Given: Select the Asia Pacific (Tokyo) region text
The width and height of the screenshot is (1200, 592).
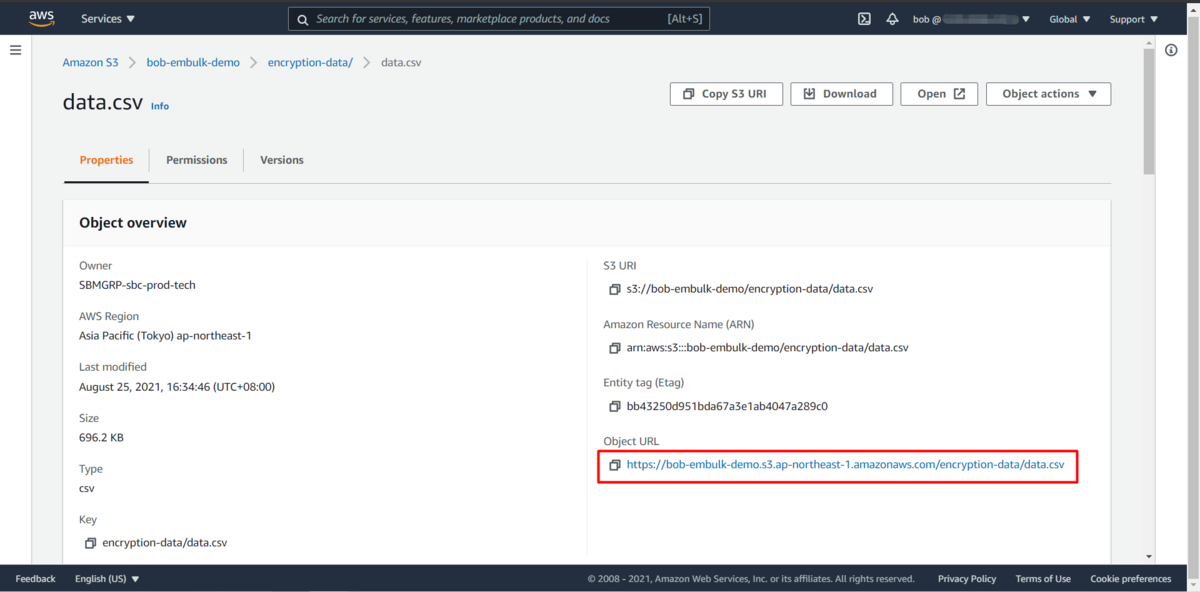Looking at the screenshot, I should (165, 336).
